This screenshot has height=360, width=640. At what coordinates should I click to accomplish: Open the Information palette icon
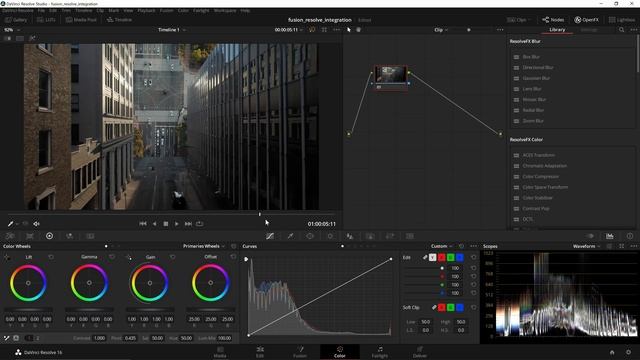(x=630, y=236)
